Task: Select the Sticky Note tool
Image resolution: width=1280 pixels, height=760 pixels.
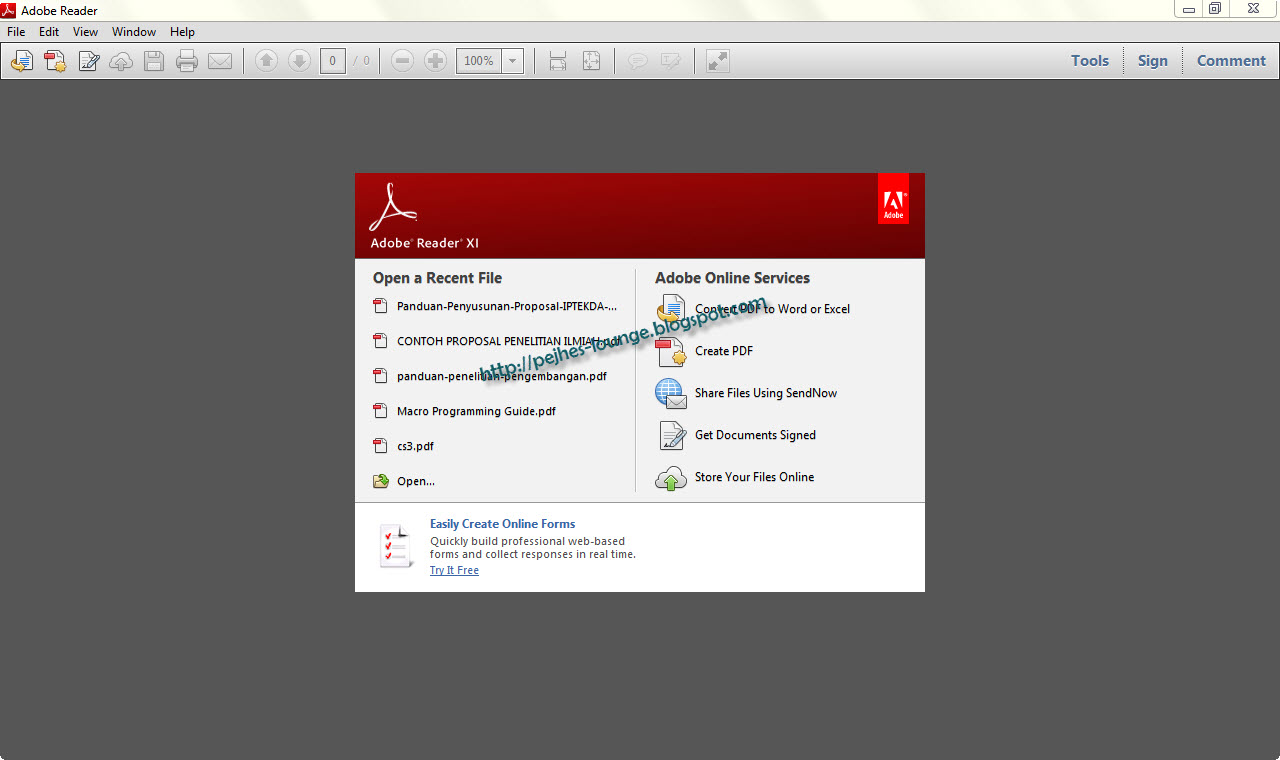Action: tap(637, 61)
